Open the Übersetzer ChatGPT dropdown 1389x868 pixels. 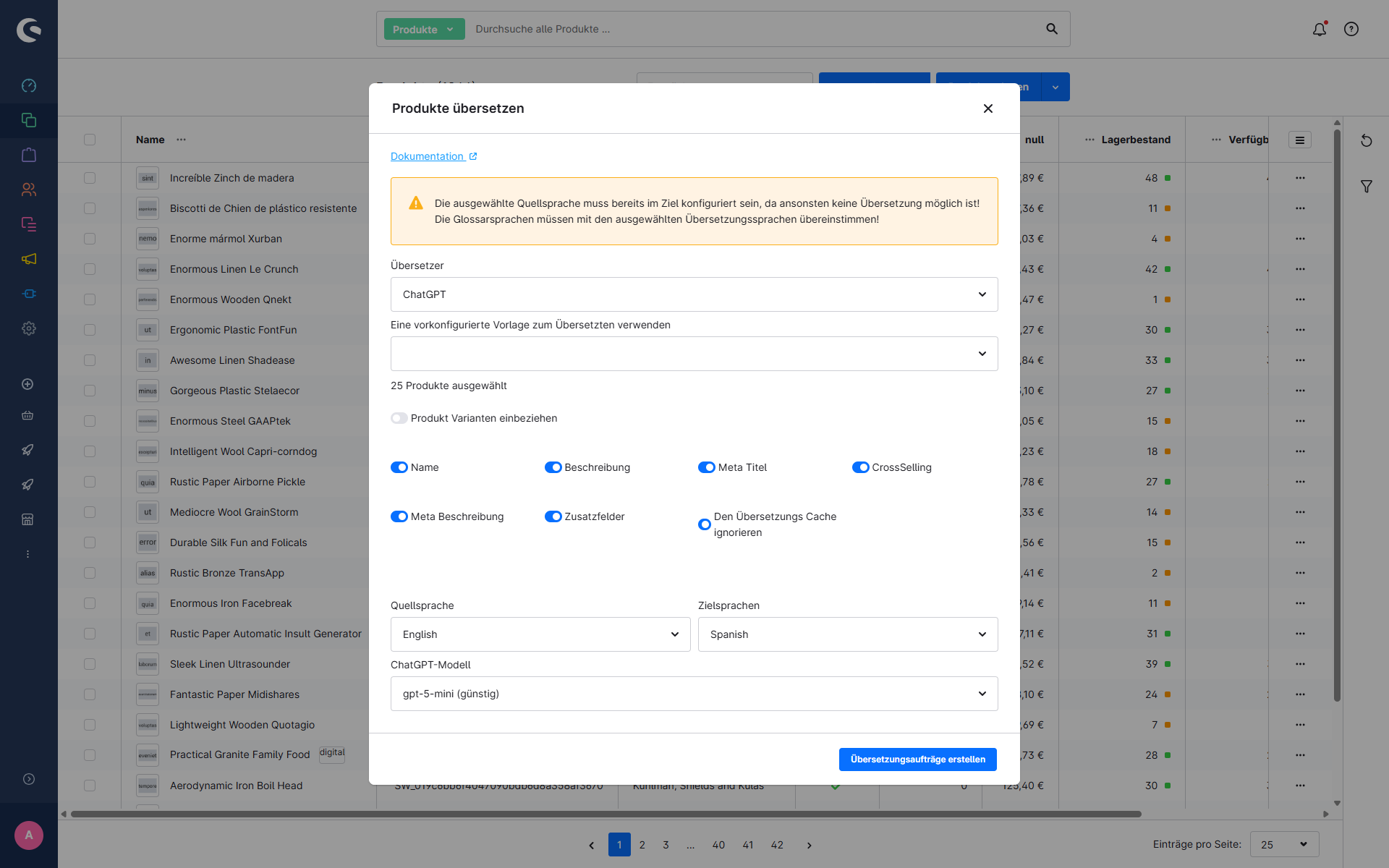pyautogui.click(x=694, y=294)
